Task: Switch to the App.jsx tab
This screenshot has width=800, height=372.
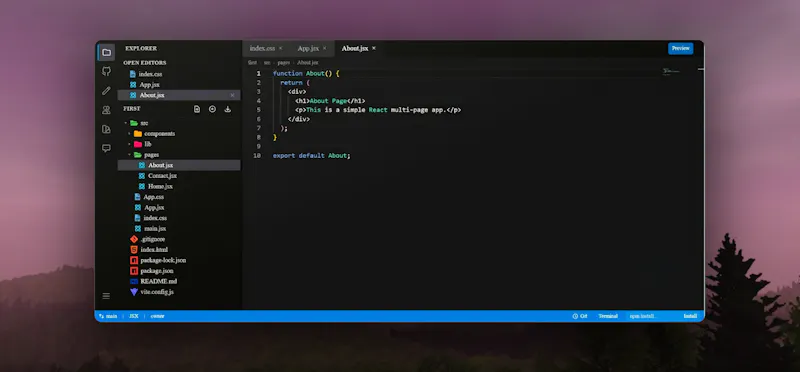Action: pos(308,48)
